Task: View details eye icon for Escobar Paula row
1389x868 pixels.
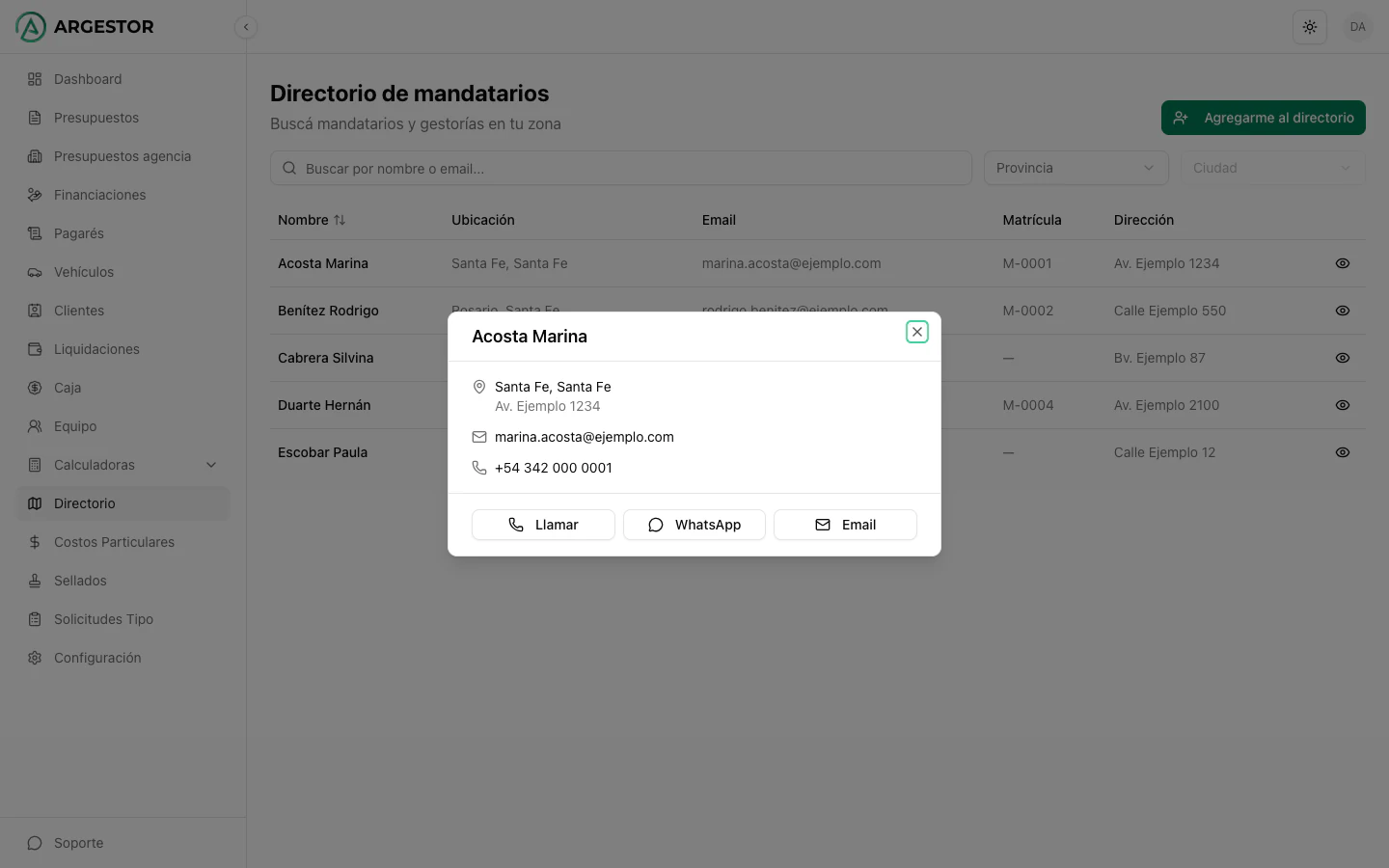Action: 1343,452
